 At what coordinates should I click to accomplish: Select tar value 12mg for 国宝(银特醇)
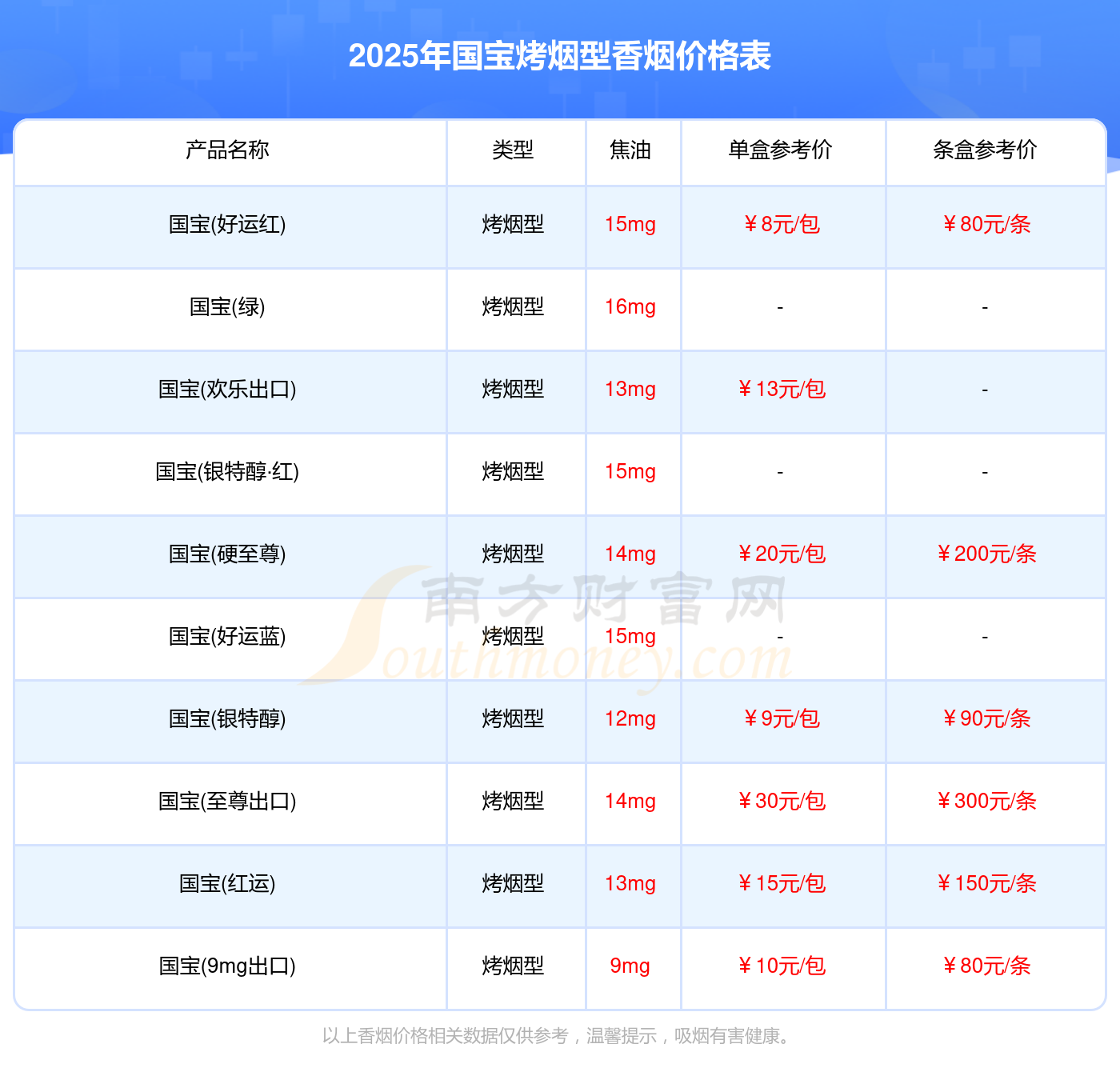(630, 719)
